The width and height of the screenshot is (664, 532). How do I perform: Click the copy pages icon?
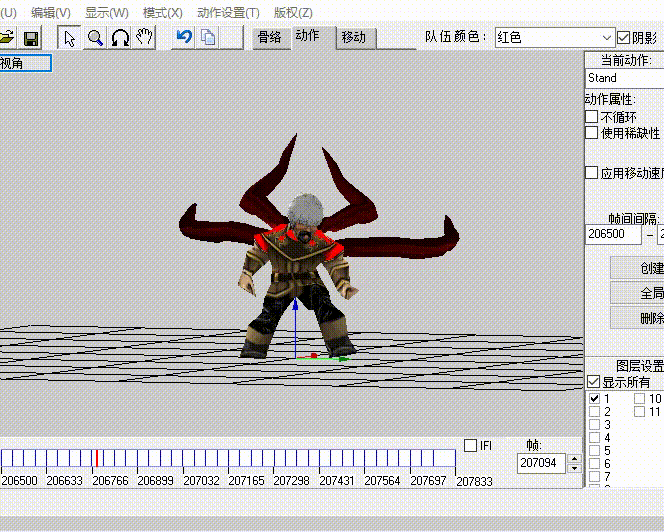208,37
